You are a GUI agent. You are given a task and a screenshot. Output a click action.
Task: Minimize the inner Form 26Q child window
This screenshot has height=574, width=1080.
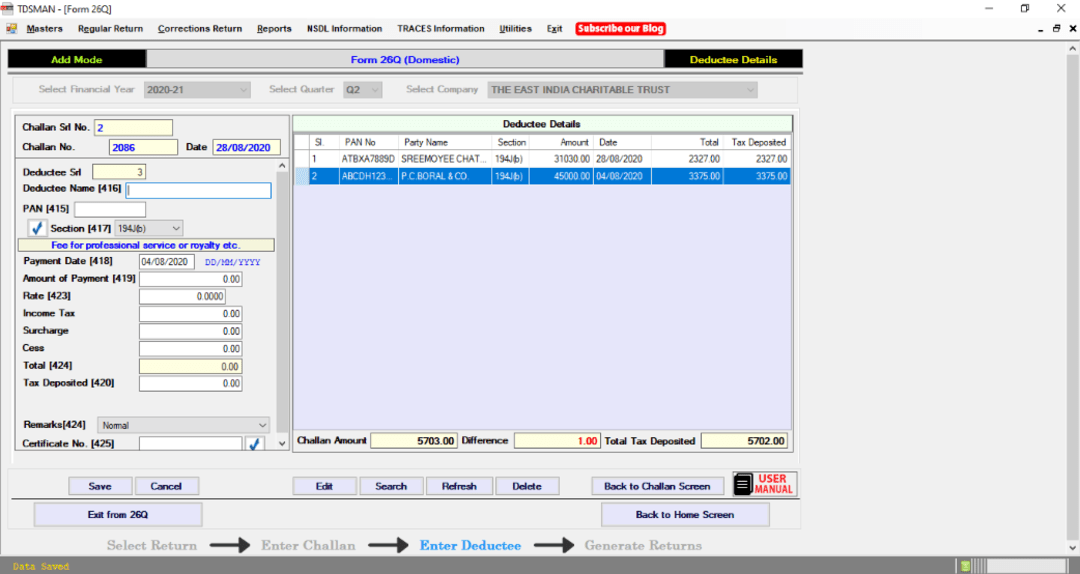tap(1040, 29)
